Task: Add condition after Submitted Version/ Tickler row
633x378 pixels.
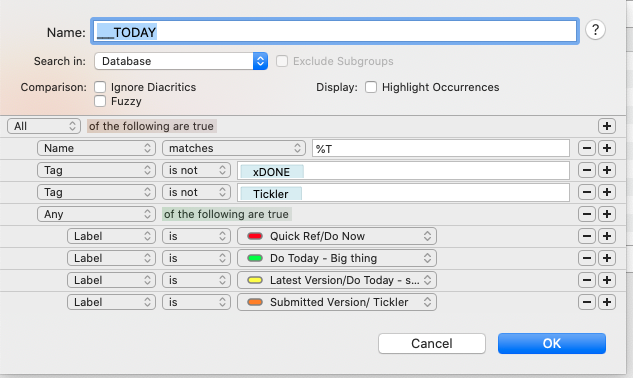Action: click(607, 302)
